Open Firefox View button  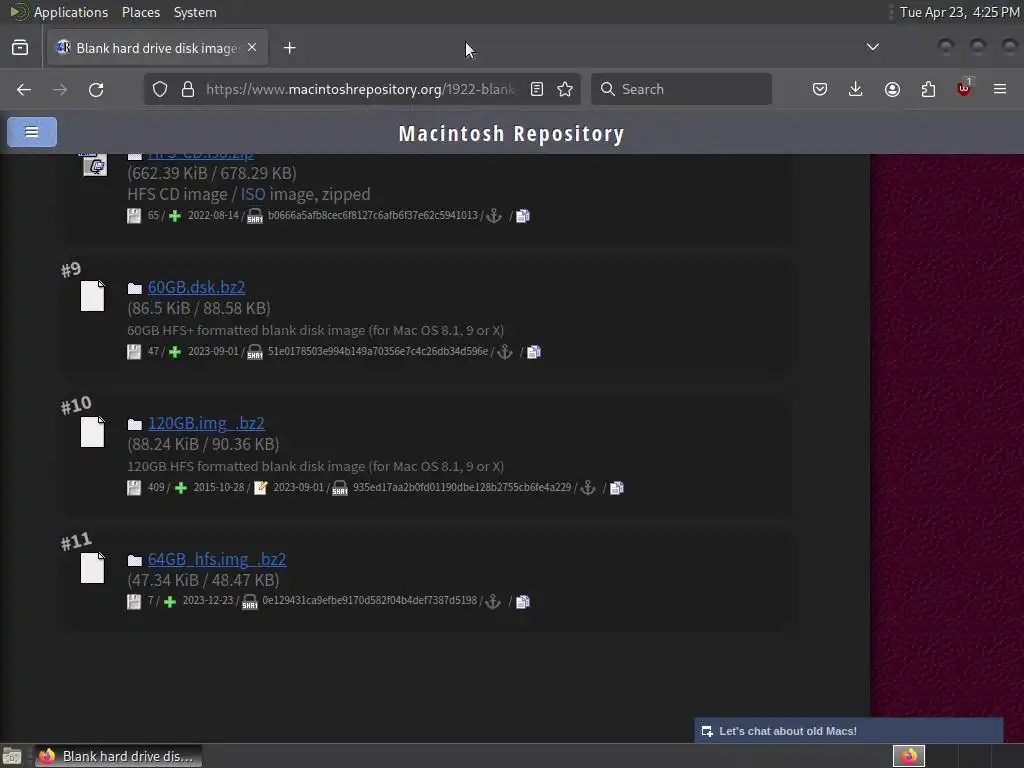tap(20, 48)
